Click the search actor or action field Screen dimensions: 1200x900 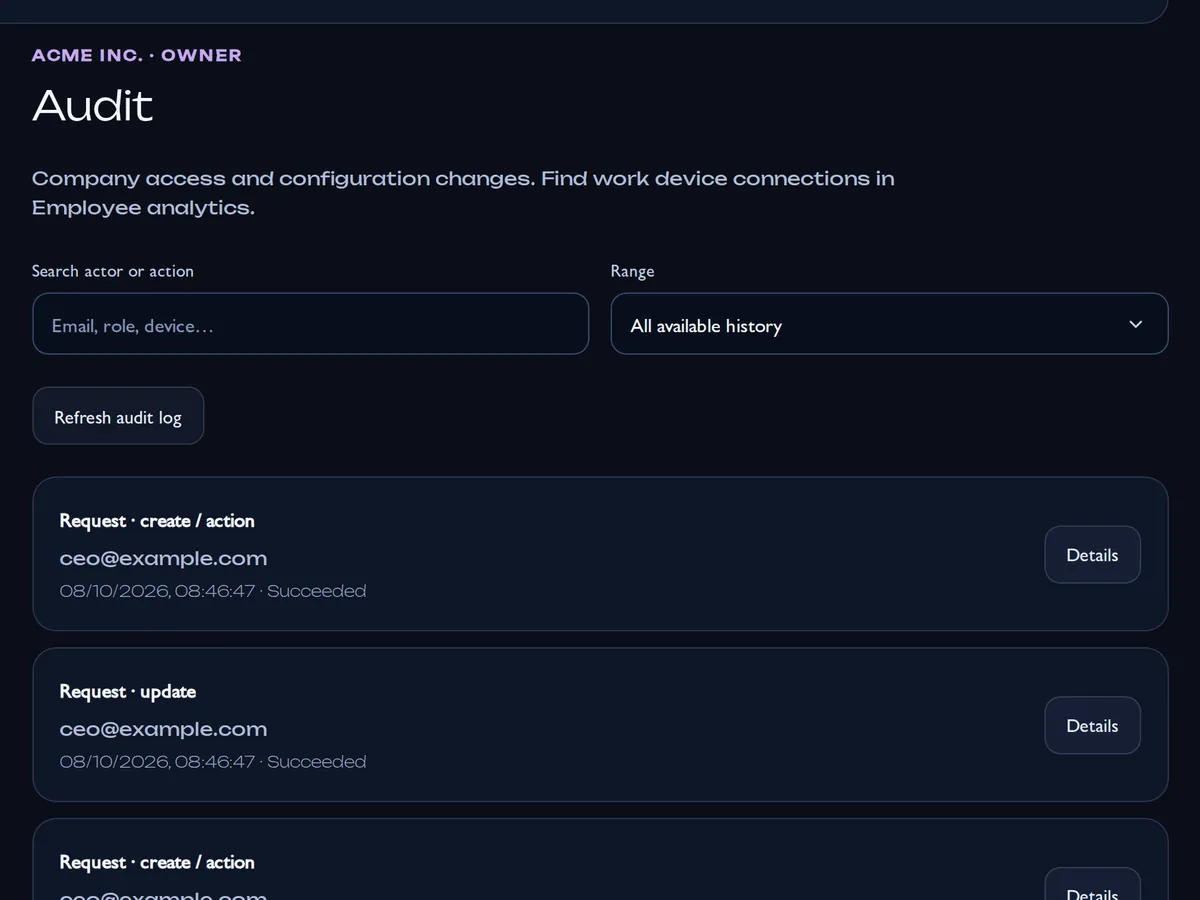310,323
